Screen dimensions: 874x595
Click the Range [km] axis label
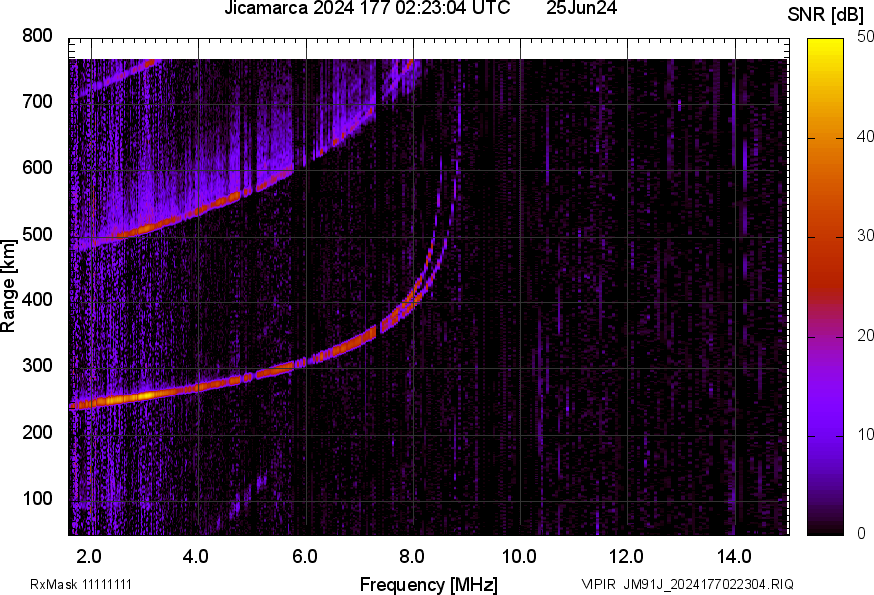pos(9,286)
